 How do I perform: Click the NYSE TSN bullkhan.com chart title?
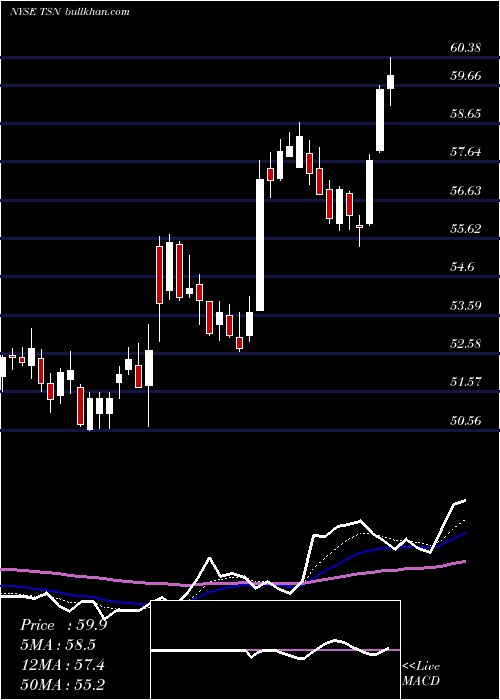pos(70,11)
